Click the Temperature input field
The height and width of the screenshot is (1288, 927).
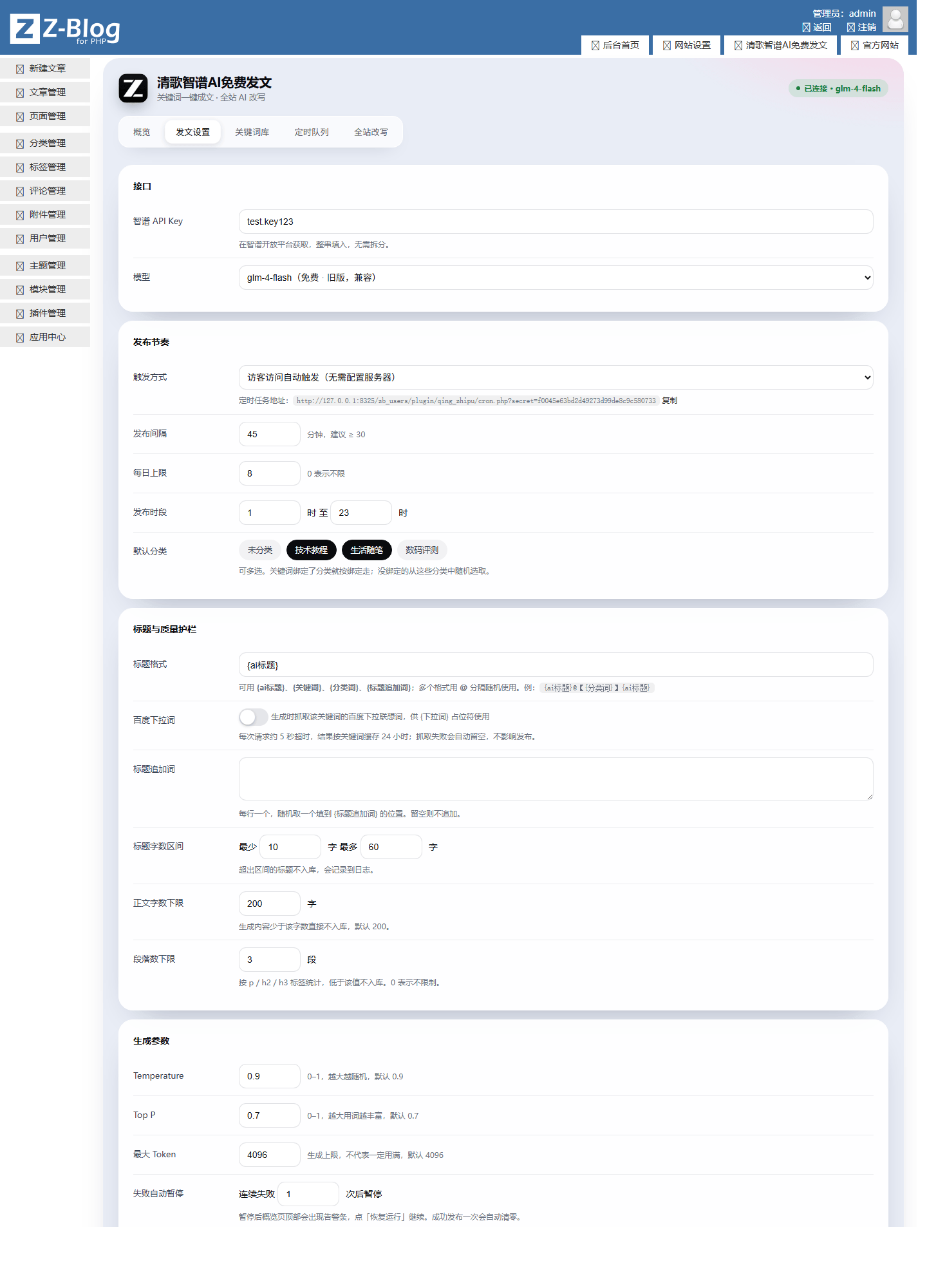coord(270,1076)
